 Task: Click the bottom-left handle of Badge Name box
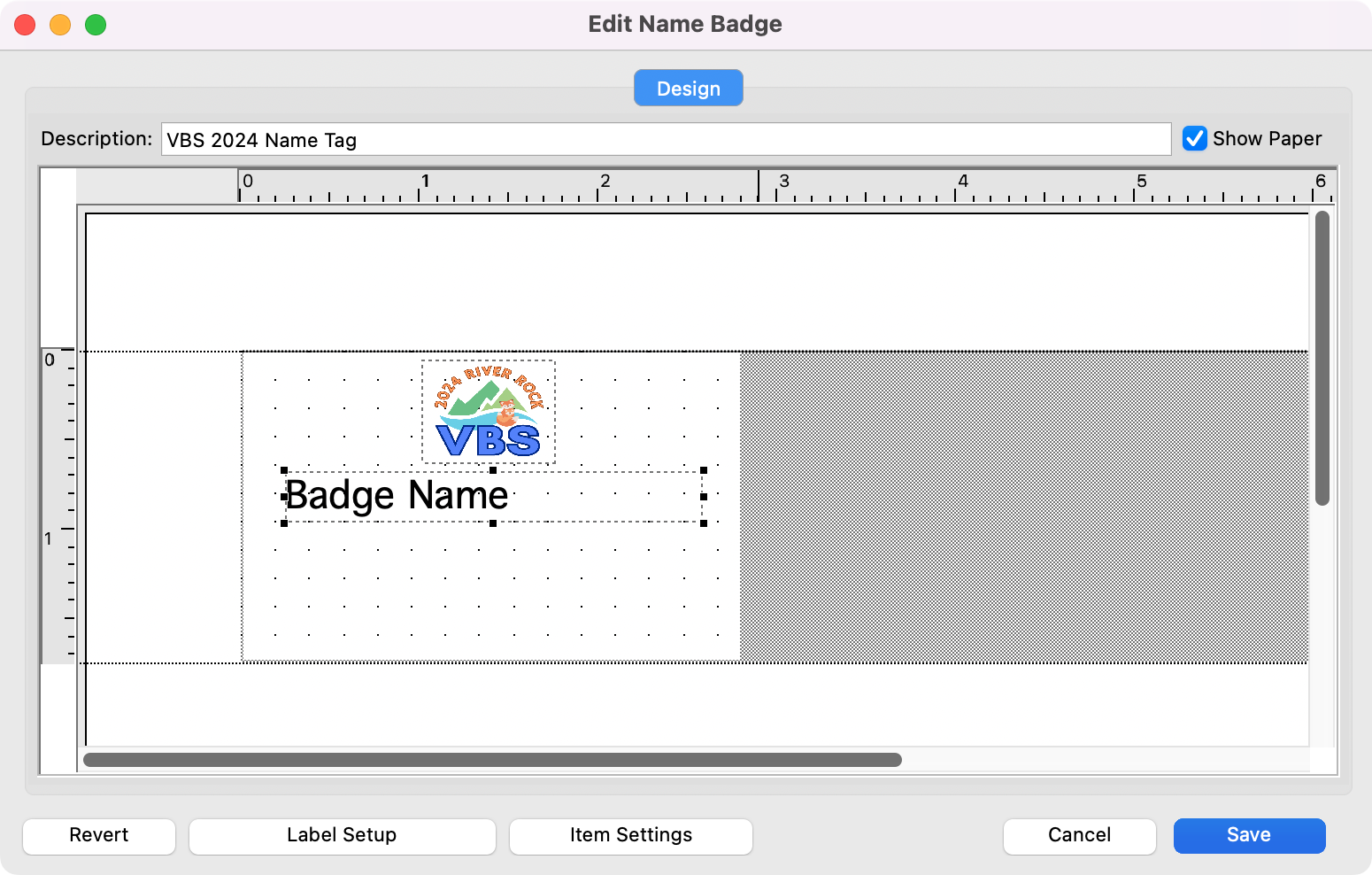[x=284, y=523]
